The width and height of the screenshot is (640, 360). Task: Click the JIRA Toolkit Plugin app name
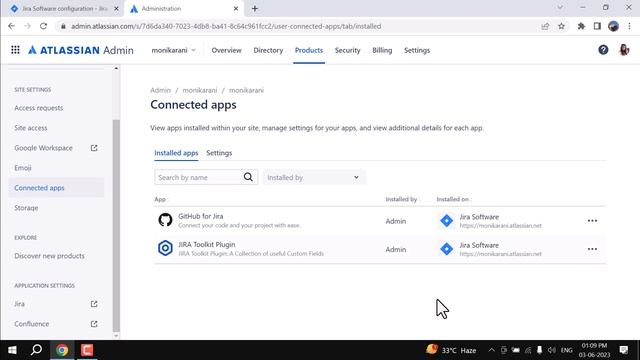(x=207, y=244)
